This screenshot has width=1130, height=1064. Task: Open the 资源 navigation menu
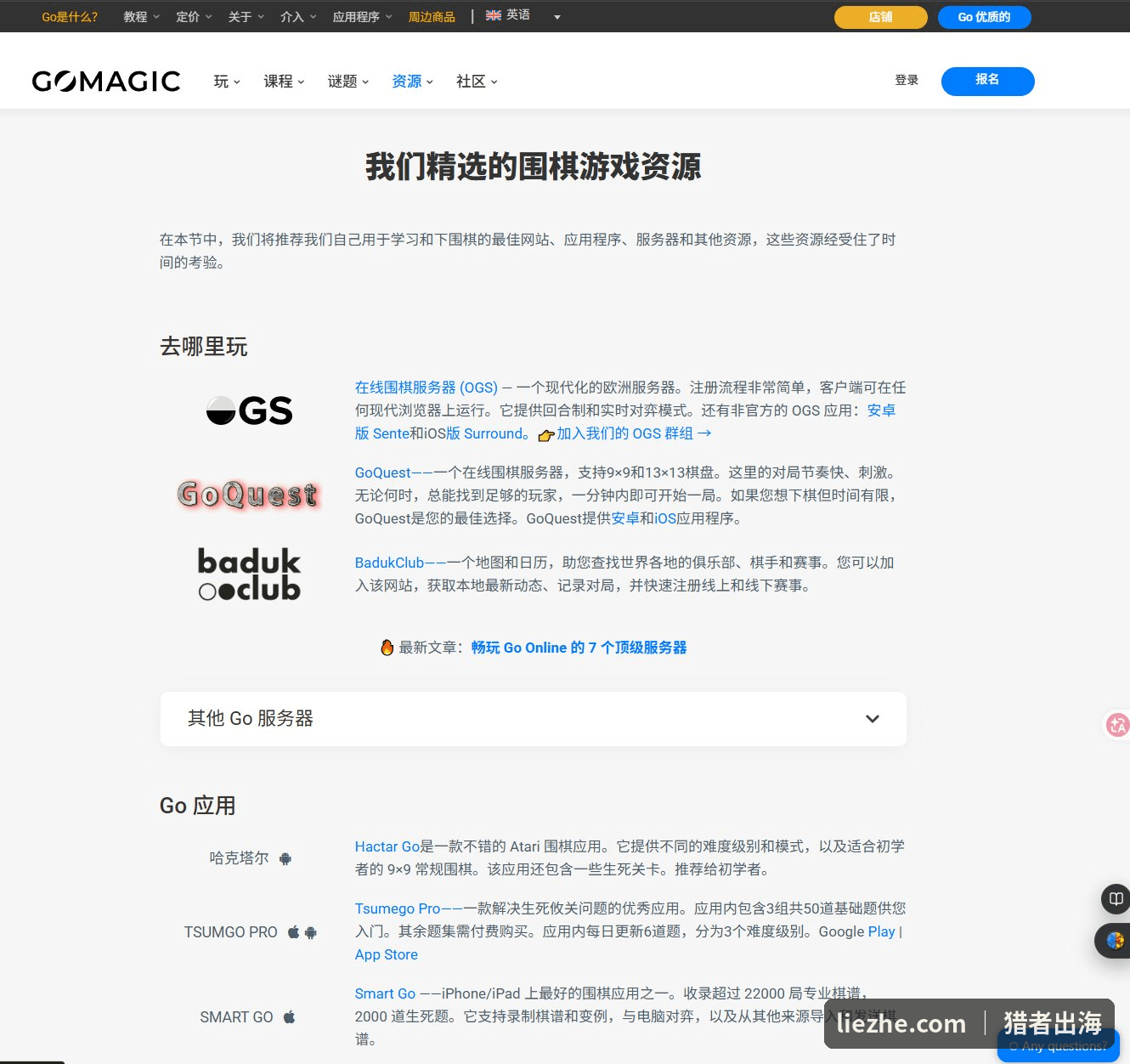pyautogui.click(x=413, y=81)
